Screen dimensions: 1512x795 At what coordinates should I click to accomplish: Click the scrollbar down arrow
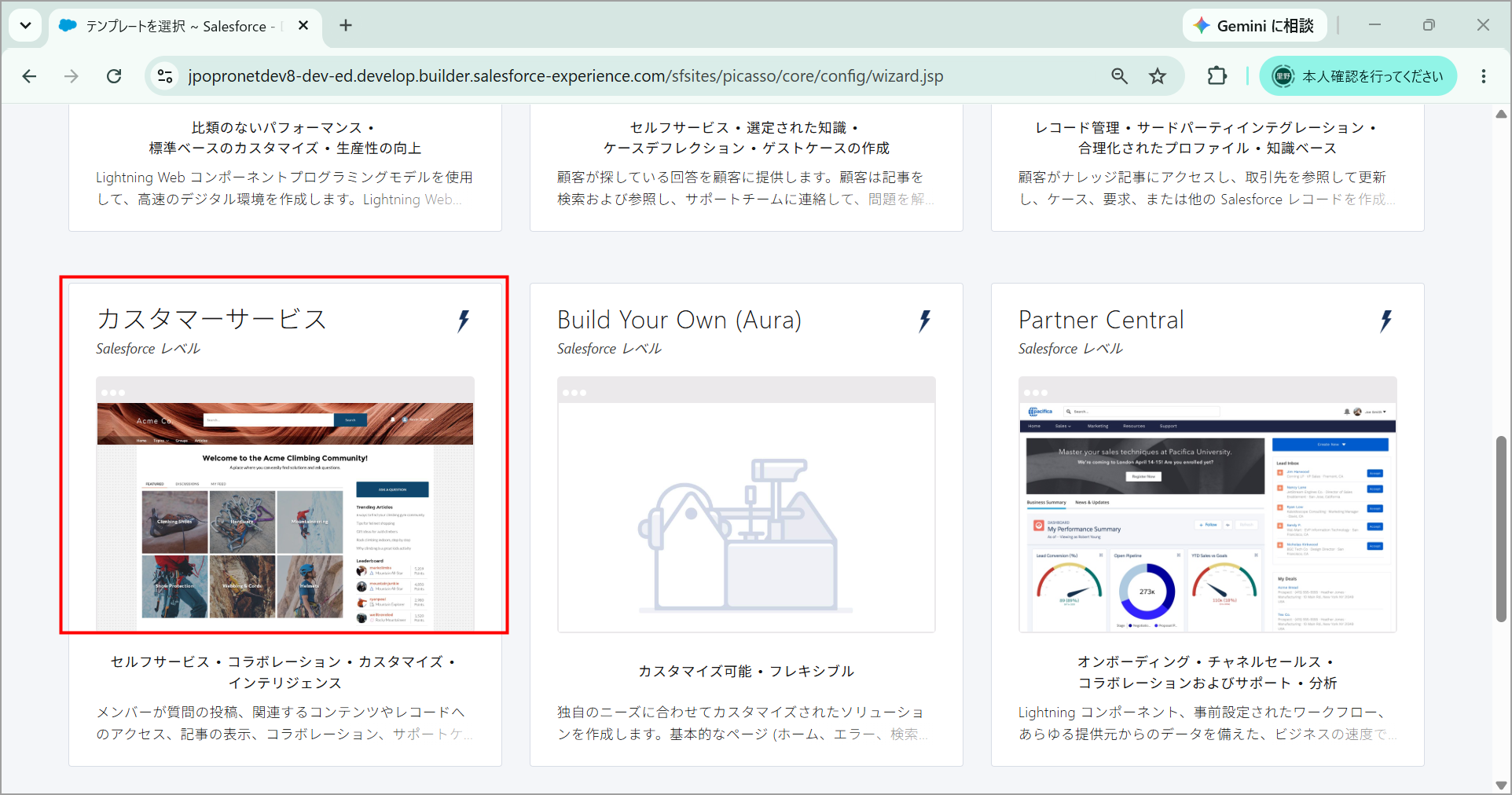pos(1501,785)
